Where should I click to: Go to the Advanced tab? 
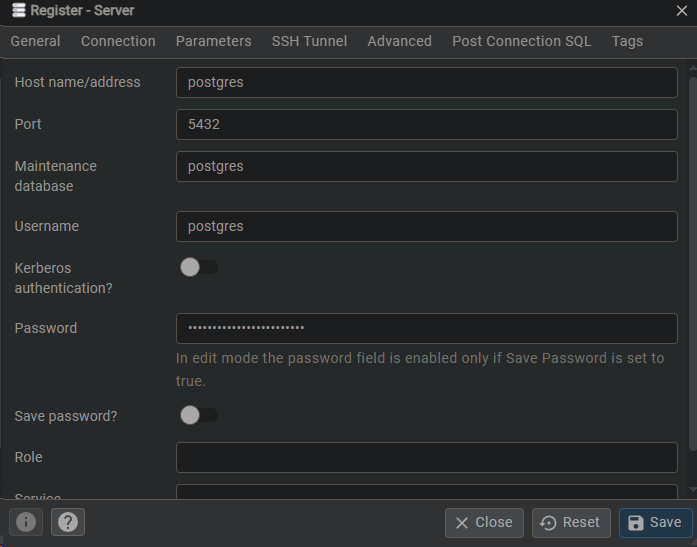coord(399,41)
